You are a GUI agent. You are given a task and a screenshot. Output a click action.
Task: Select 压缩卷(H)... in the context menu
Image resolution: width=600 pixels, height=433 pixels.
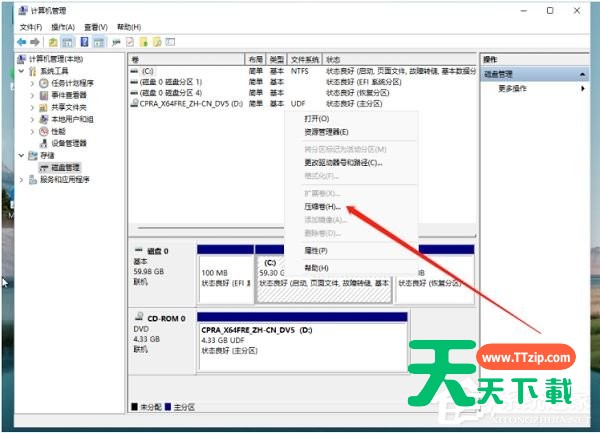pyautogui.click(x=322, y=207)
